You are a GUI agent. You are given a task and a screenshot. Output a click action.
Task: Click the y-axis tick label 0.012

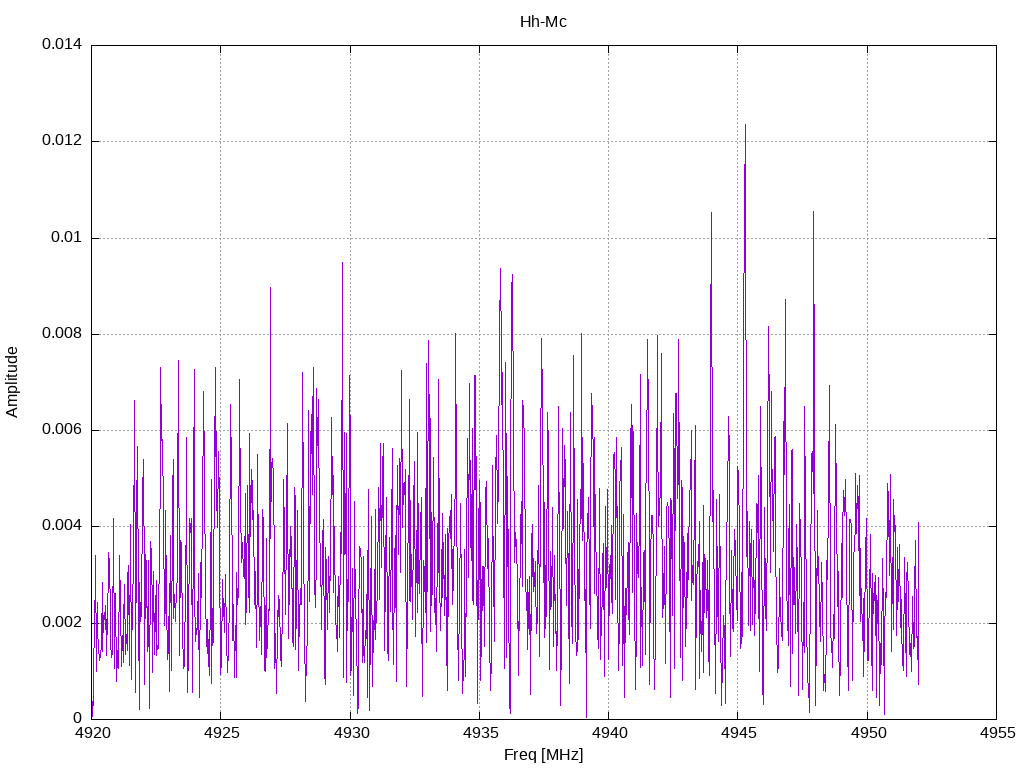[62, 140]
